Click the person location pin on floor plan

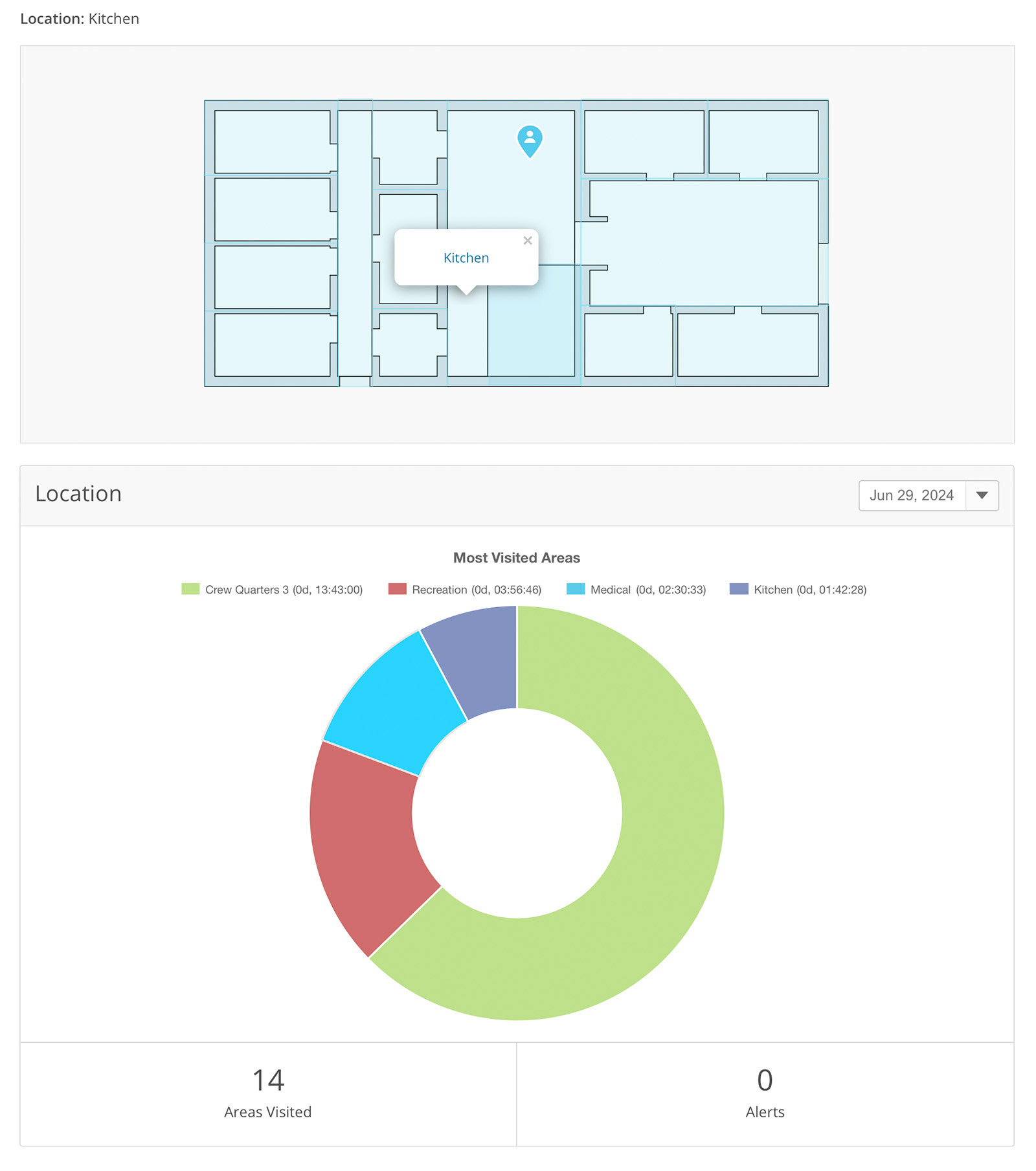530,141
